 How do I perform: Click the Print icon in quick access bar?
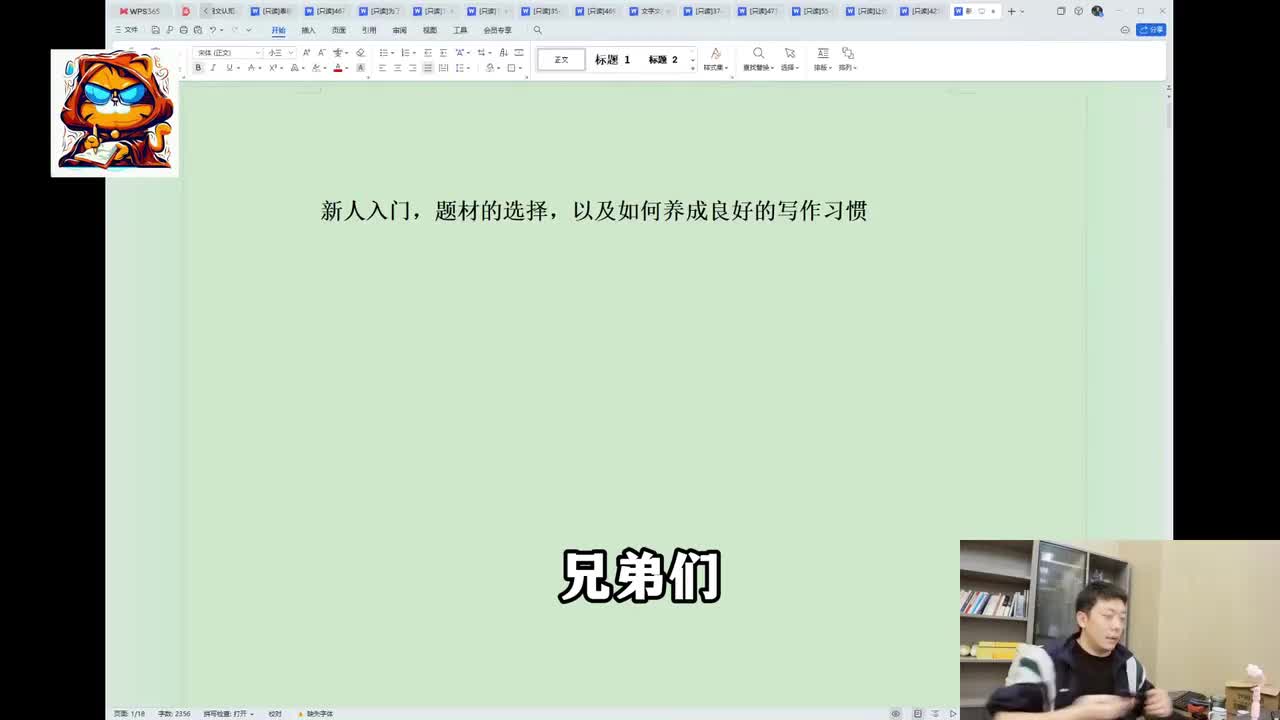[x=184, y=30]
